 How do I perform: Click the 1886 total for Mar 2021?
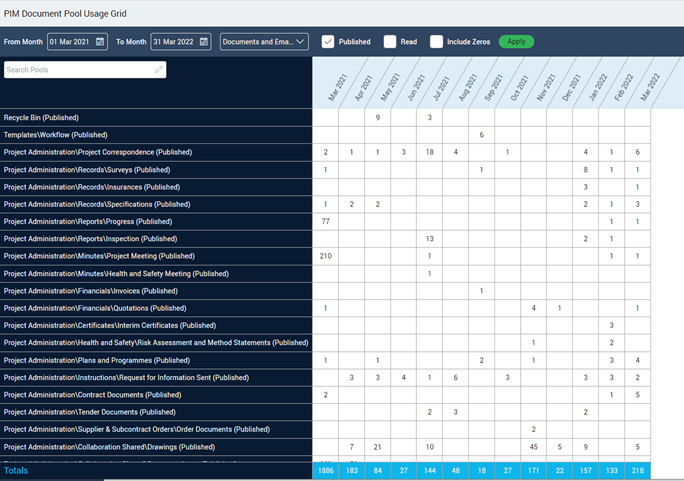click(325, 470)
